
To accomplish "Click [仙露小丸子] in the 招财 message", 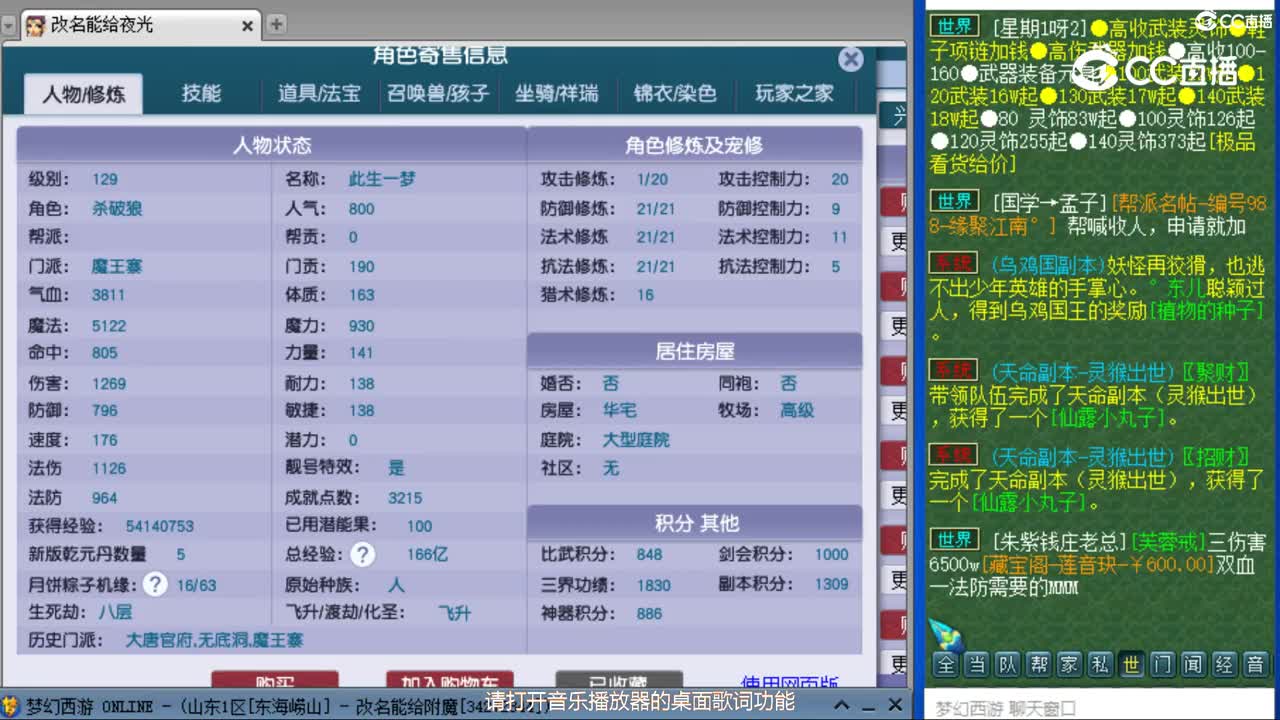I will pyautogui.click(x=1031, y=502).
